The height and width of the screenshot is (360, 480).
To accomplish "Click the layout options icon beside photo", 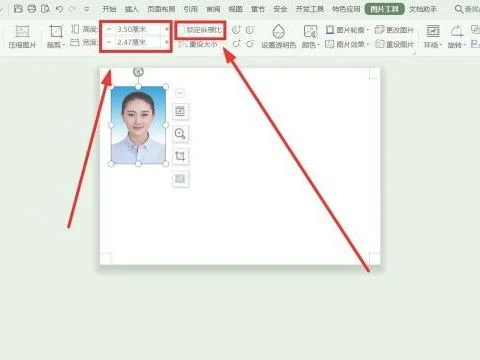I will click(x=180, y=111).
